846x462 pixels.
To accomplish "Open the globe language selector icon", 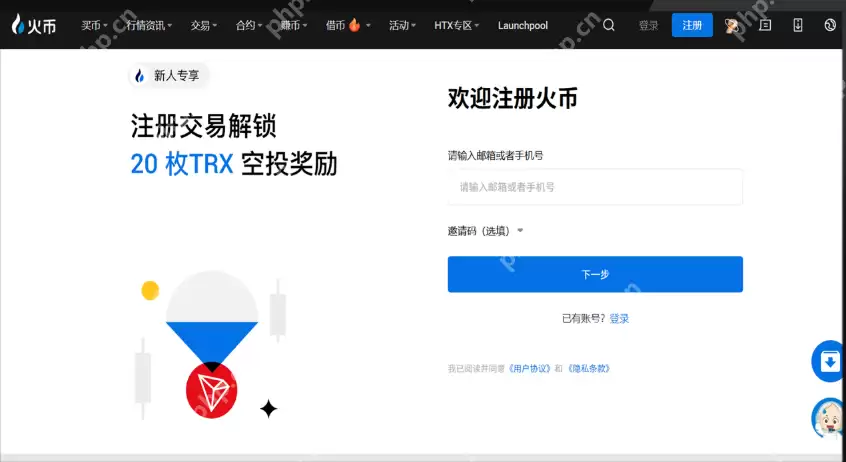I will coord(830,25).
